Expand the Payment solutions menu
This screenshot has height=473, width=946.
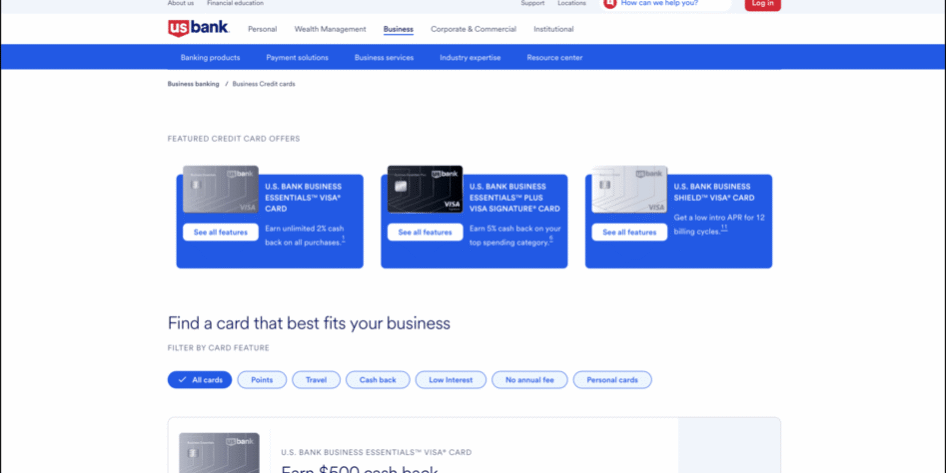pos(297,58)
